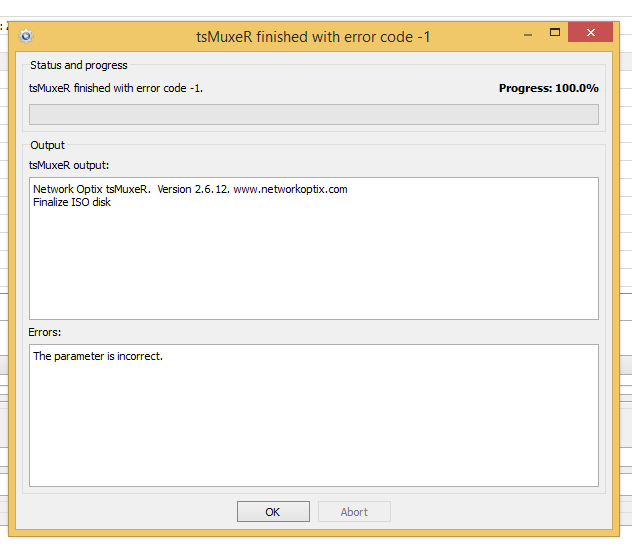Click the window title bar text
Image resolution: width=632 pixels, height=548 pixels.
coord(314,37)
